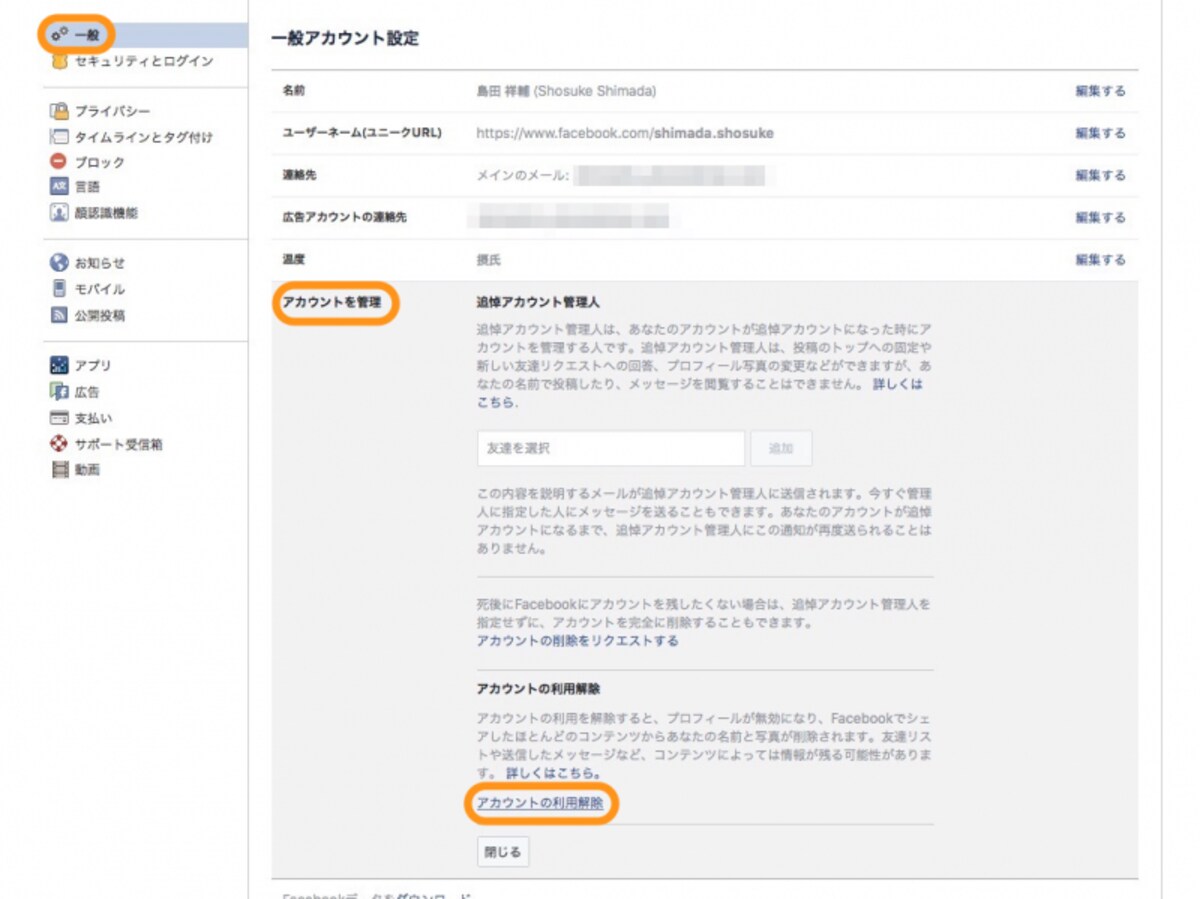Click アカウントの削除をリクエストする link
Viewport: 1200px width, 899px height.
tap(578, 641)
